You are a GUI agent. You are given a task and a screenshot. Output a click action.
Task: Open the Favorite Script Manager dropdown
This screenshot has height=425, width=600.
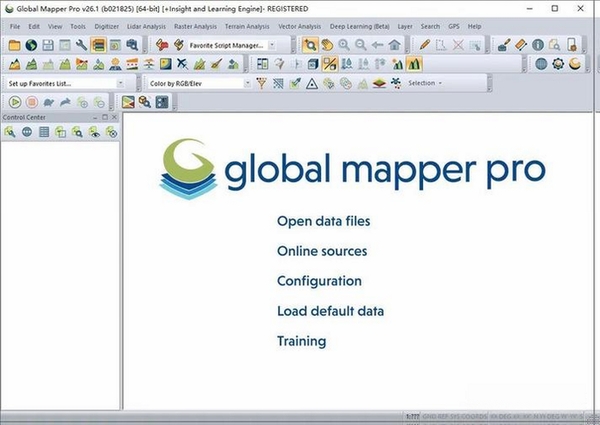tap(272, 45)
